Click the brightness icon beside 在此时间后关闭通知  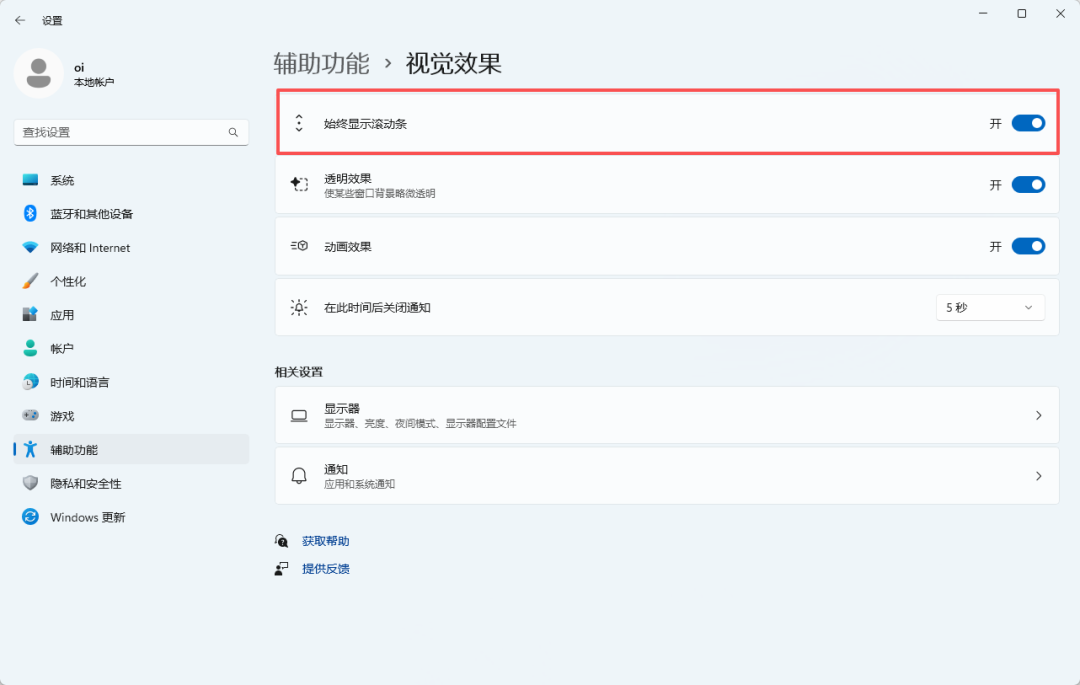[299, 307]
